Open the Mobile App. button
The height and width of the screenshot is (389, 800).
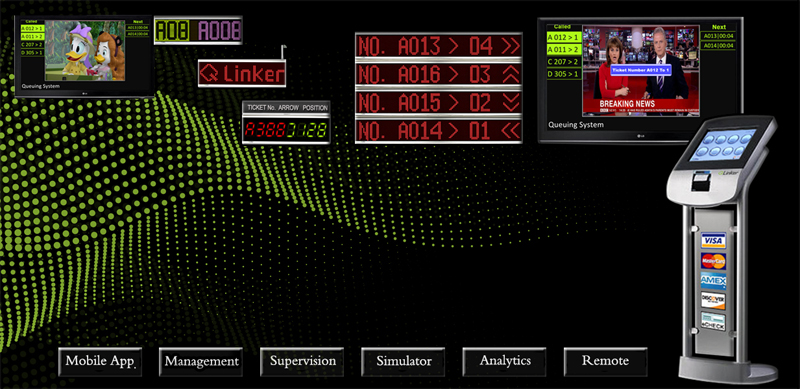click(99, 361)
